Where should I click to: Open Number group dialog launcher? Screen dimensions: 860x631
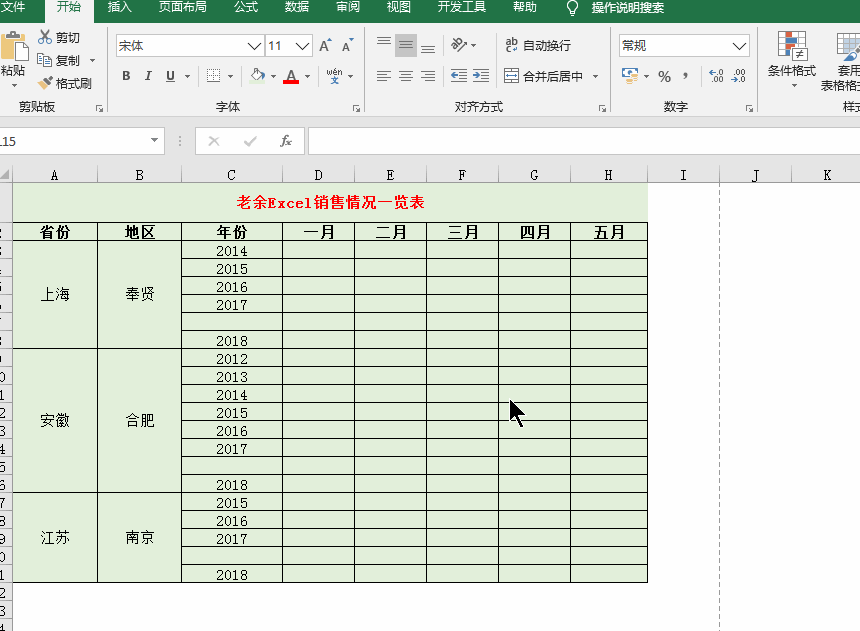[x=749, y=109]
